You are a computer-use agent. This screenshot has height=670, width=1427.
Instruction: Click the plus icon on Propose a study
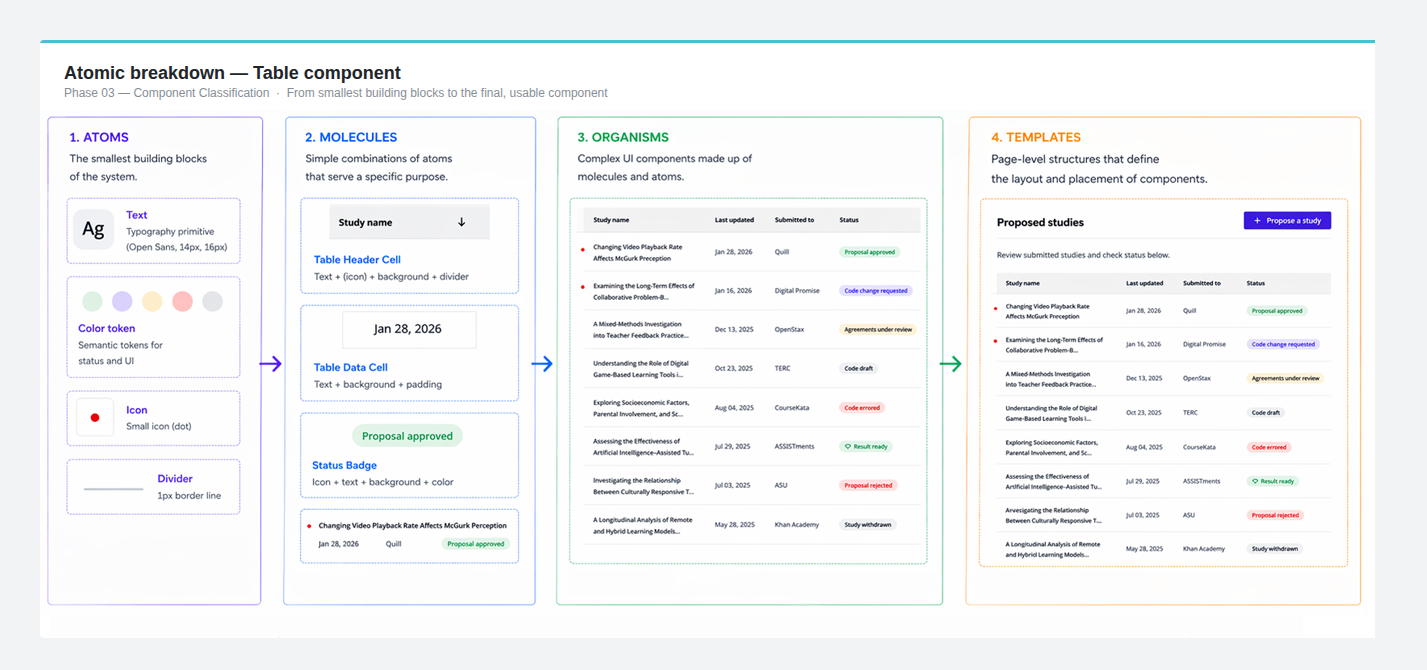[x=1257, y=220]
